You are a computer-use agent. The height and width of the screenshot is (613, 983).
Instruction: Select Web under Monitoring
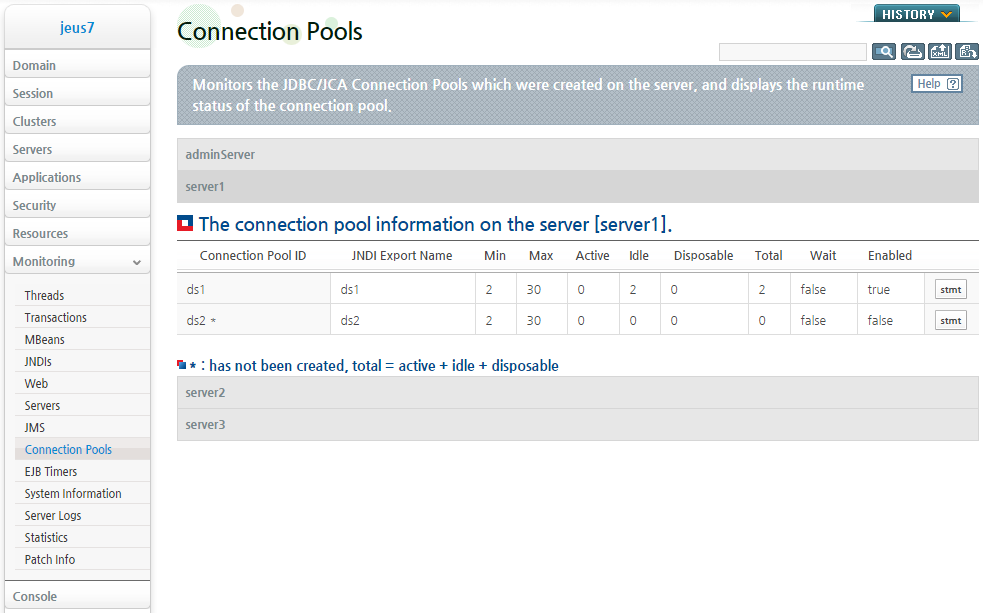(82, 383)
